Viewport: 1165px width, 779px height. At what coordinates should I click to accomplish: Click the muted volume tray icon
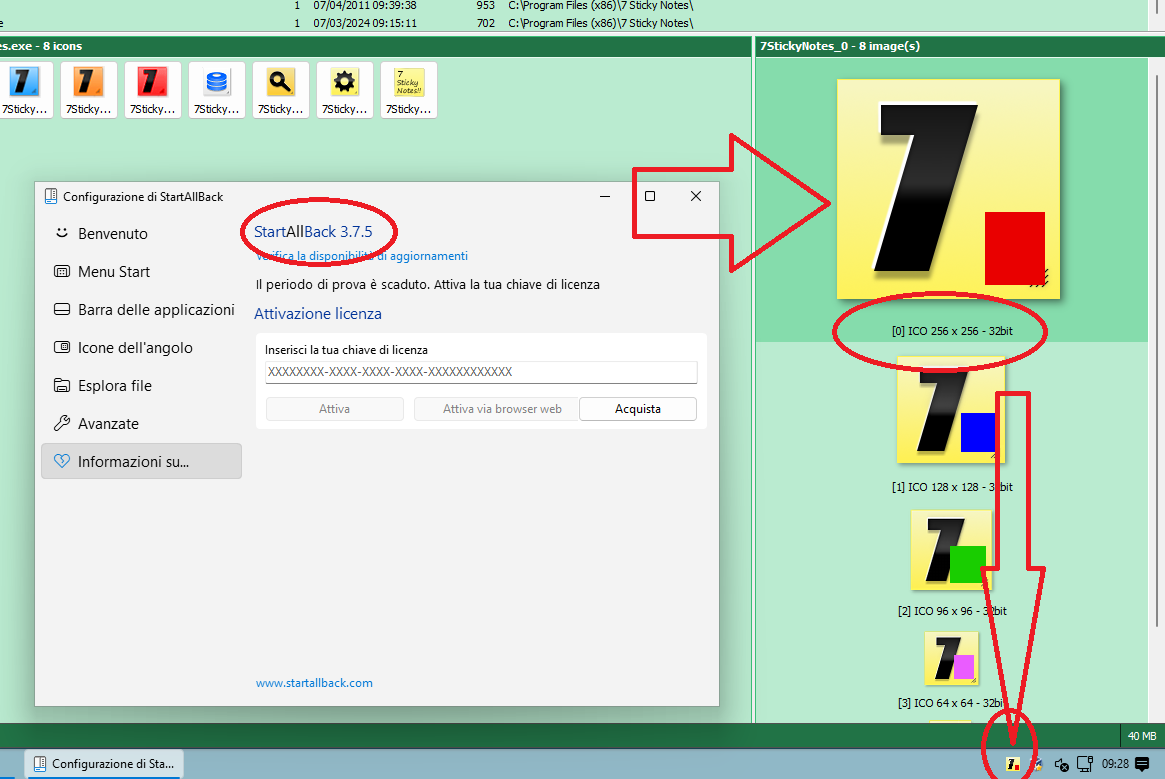(1062, 764)
